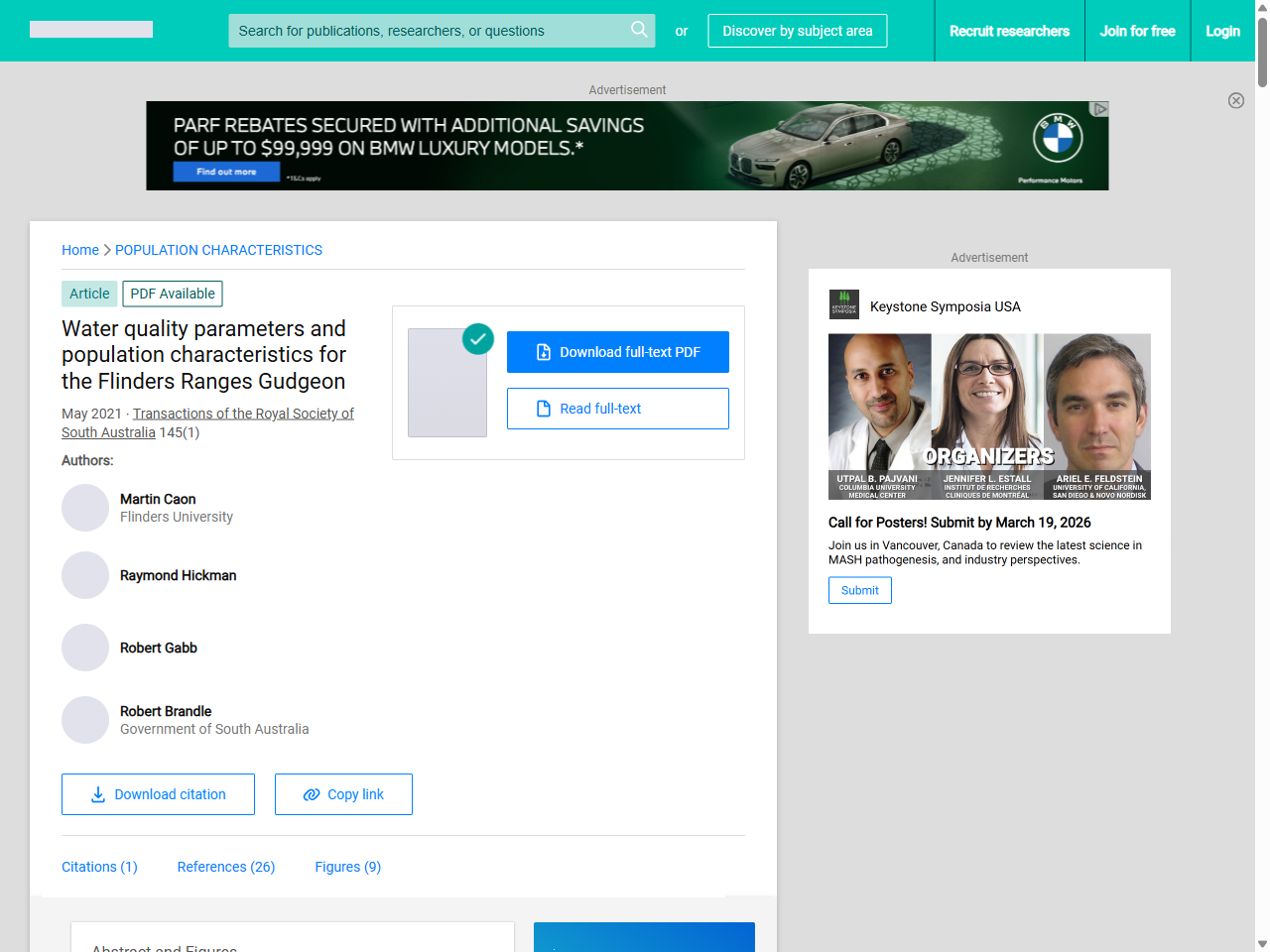The height and width of the screenshot is (952, 1270).
Task: Go to Home breadcrumb link
Action: tap(80, 250)
